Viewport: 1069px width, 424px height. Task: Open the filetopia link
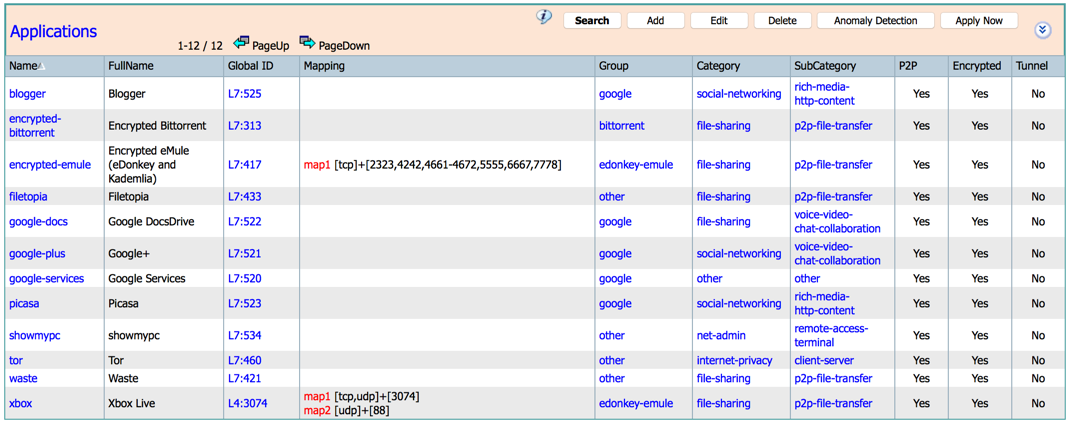click(x=28, y=196)
